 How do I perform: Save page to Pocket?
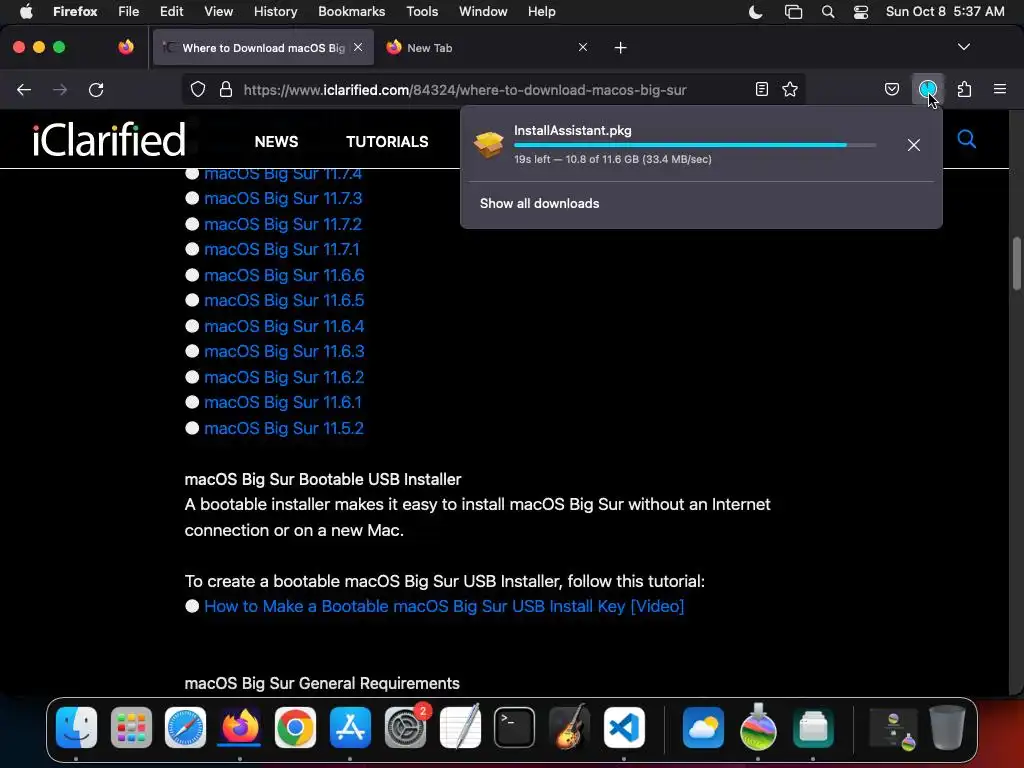click(x=891, y=89)
